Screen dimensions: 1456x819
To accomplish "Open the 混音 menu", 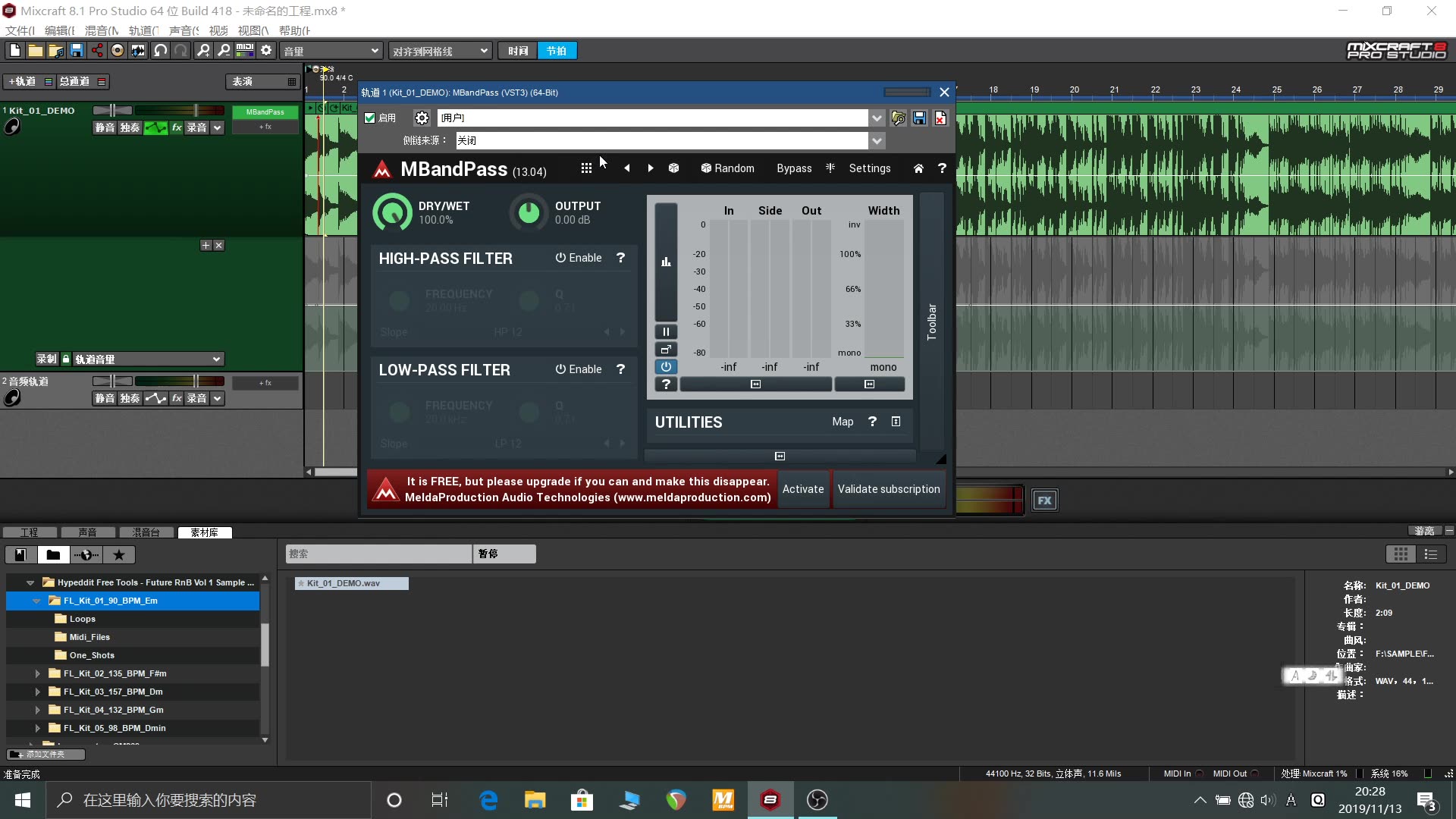I will coord(102,30).
